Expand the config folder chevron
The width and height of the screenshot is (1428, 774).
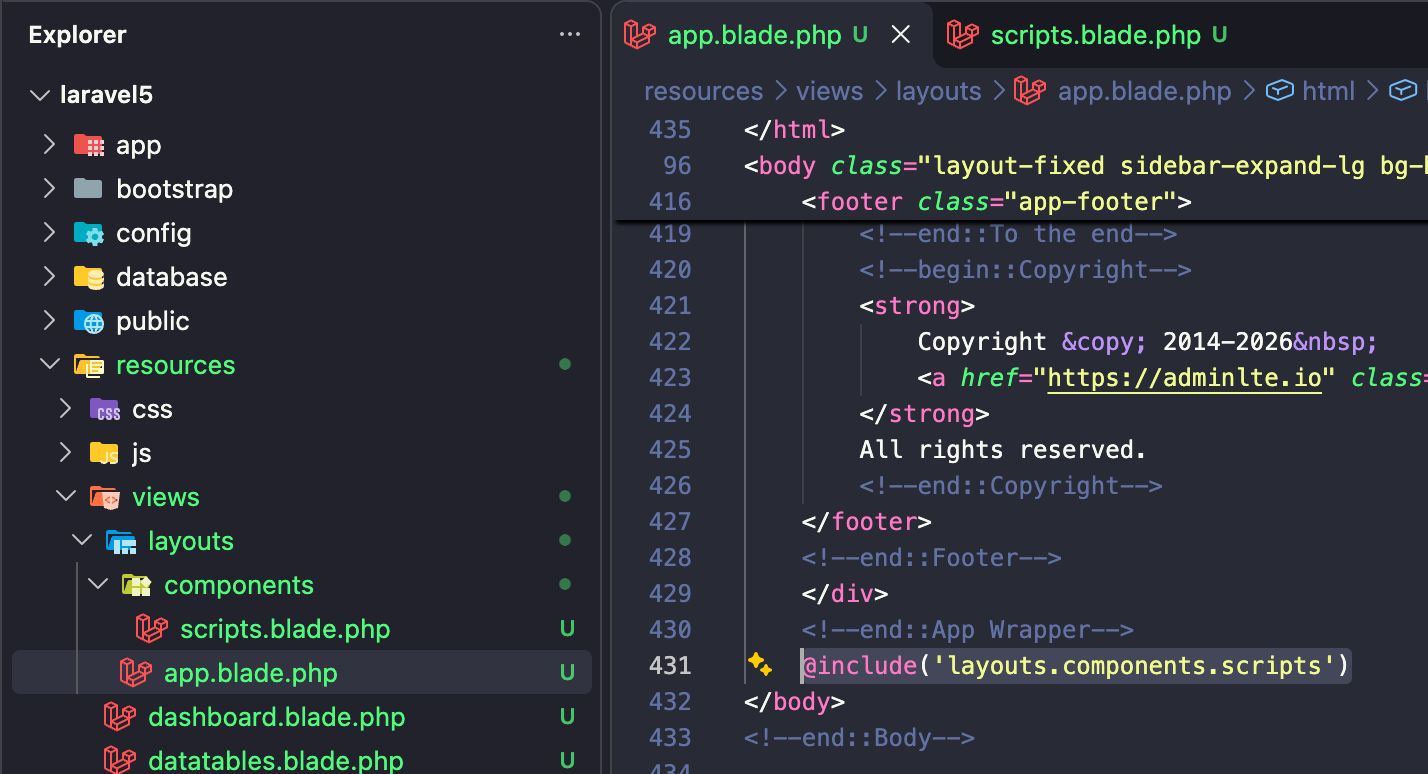point(49,233)
